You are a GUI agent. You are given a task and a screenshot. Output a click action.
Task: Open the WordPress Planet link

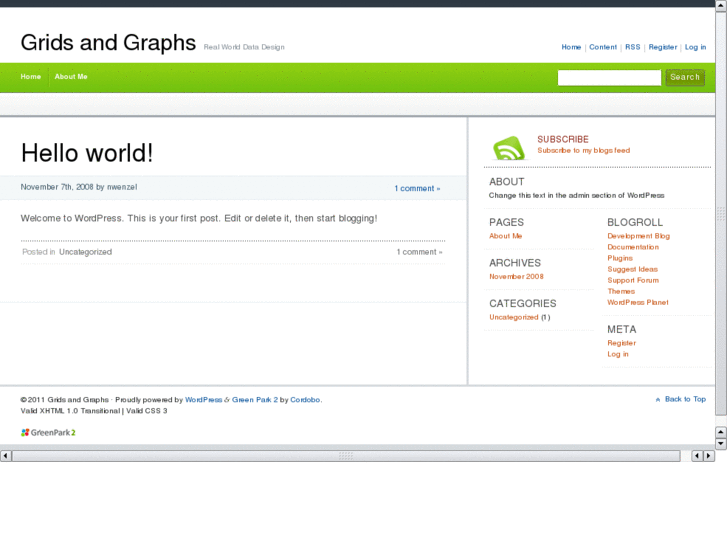pyautogui.click(x=638, y=302)
